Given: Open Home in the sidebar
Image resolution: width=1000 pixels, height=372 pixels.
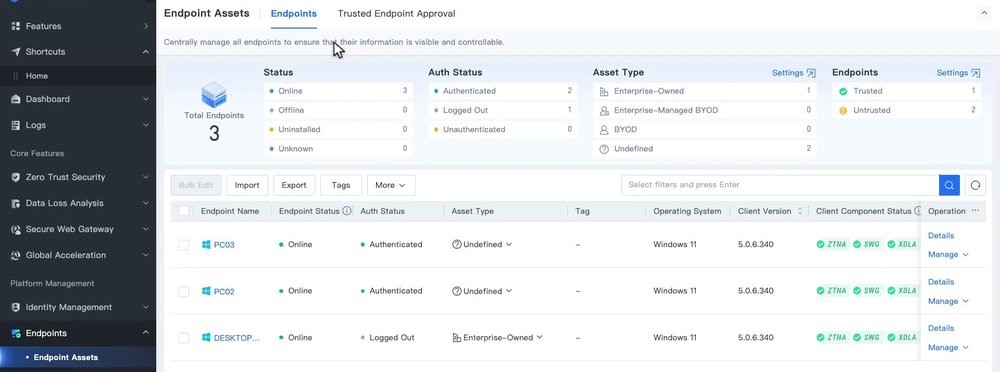Looking at the screenshot, I should [x=78, y=76].
